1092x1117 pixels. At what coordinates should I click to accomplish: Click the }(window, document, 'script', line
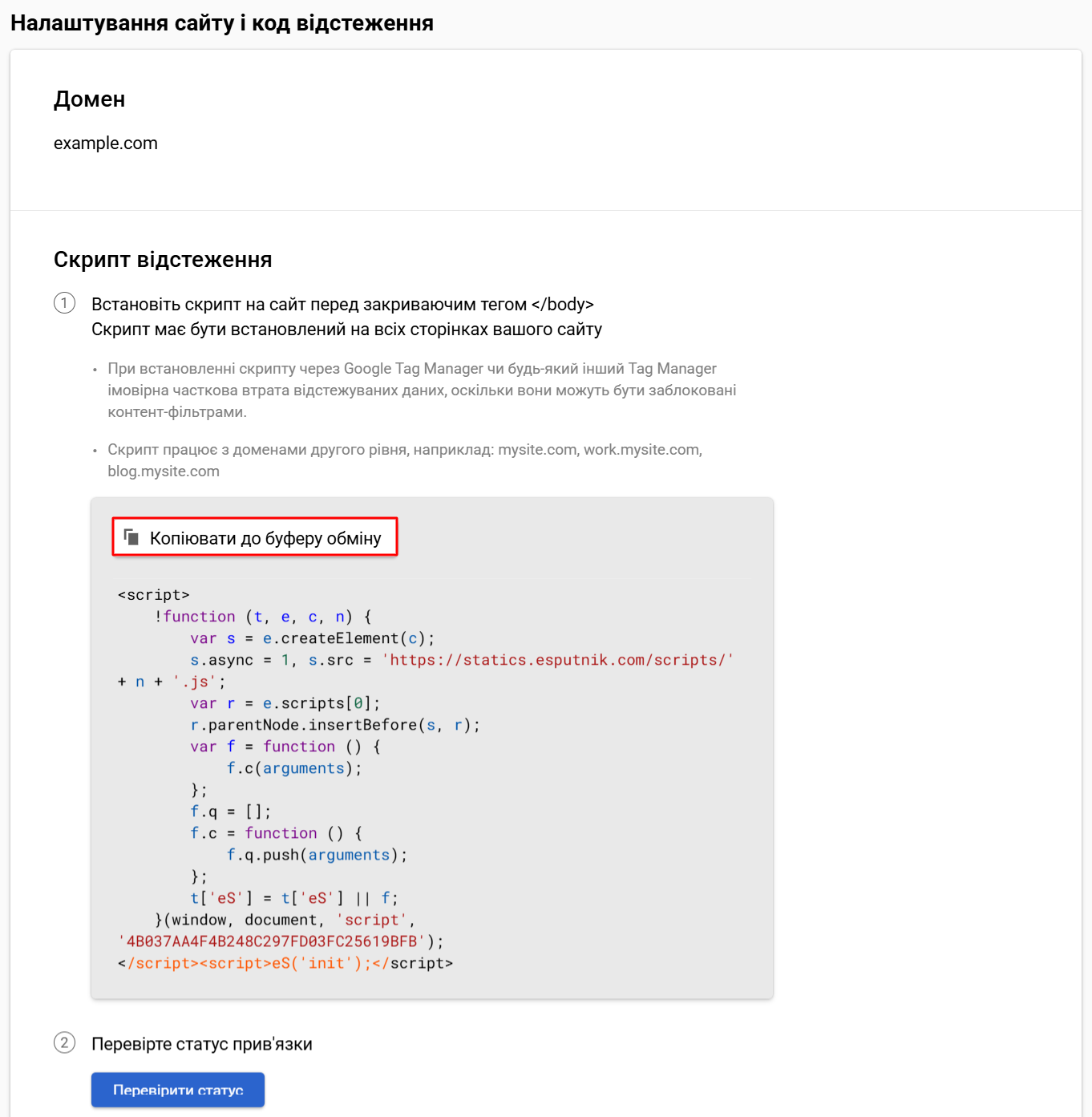pos(285,920)
